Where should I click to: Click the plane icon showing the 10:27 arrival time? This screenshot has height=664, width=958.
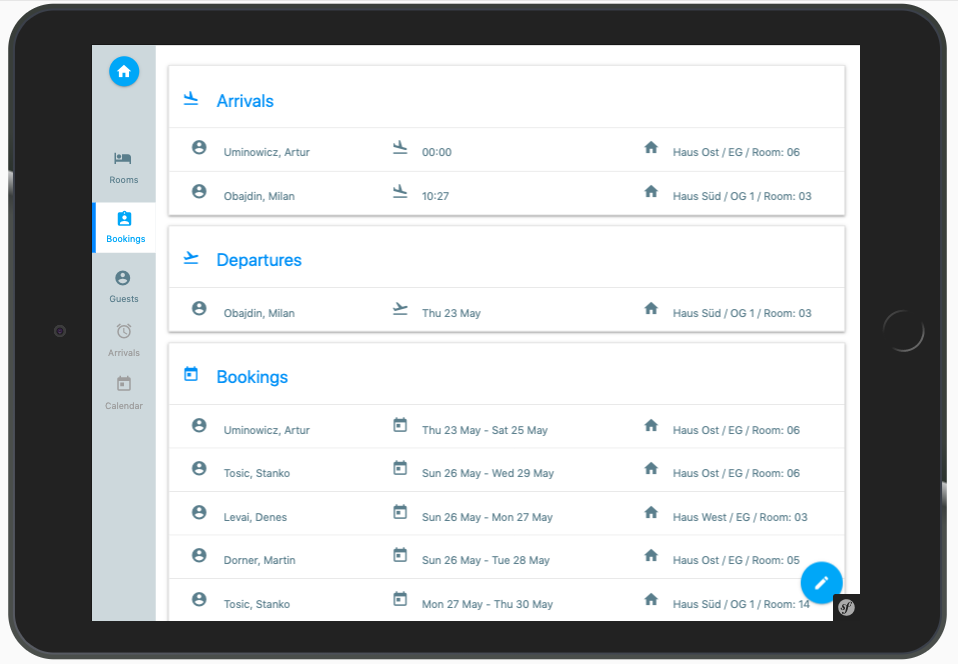pyautogui.click(x=401, y=191)
